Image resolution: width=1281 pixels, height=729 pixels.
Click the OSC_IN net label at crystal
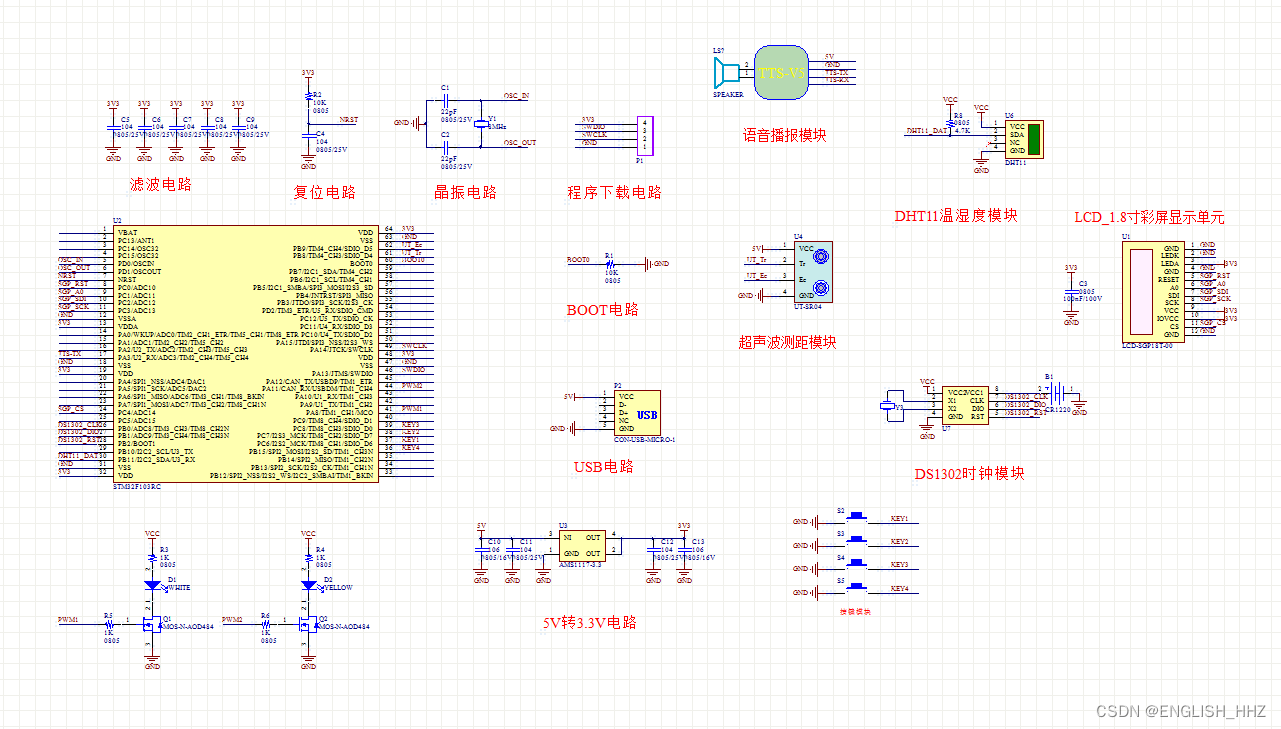pos(517,96)
